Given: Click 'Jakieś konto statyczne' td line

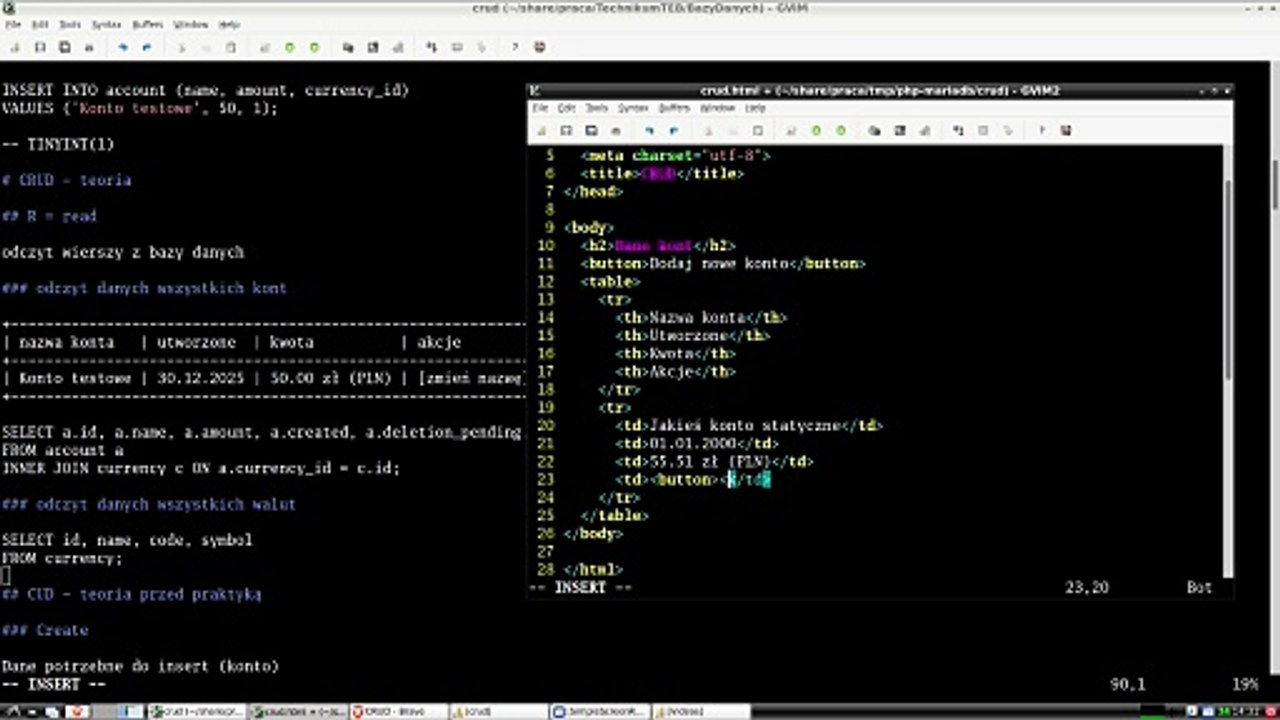Looking at the screenshot, I should click(749, 425).
